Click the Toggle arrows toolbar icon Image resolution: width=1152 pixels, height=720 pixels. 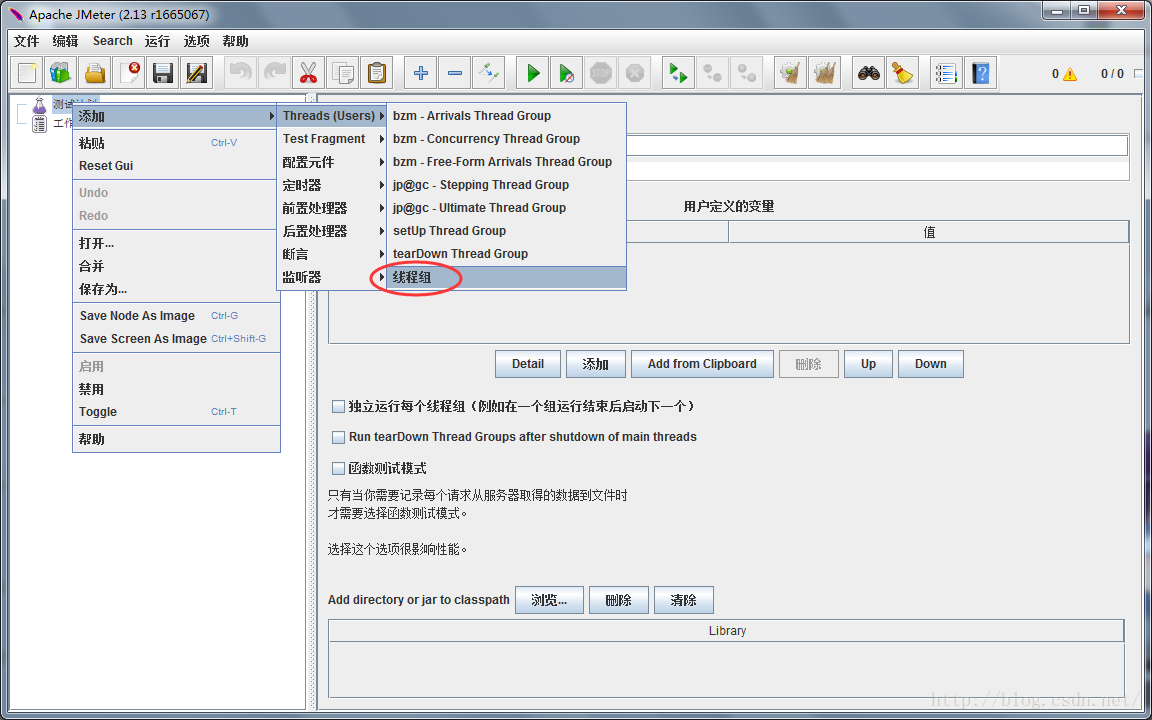488,73
